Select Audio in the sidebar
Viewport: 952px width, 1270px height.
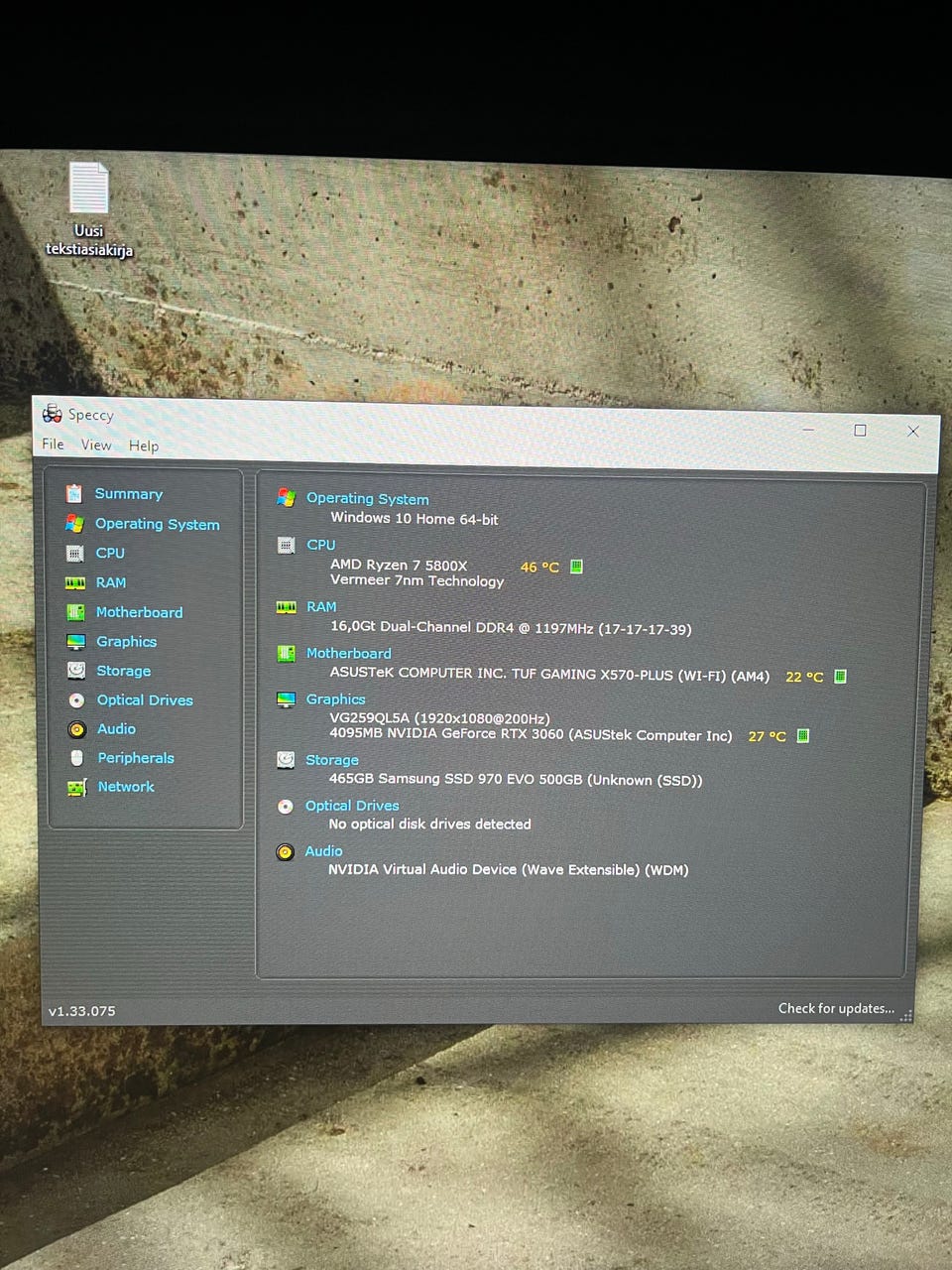coord(117,728)
